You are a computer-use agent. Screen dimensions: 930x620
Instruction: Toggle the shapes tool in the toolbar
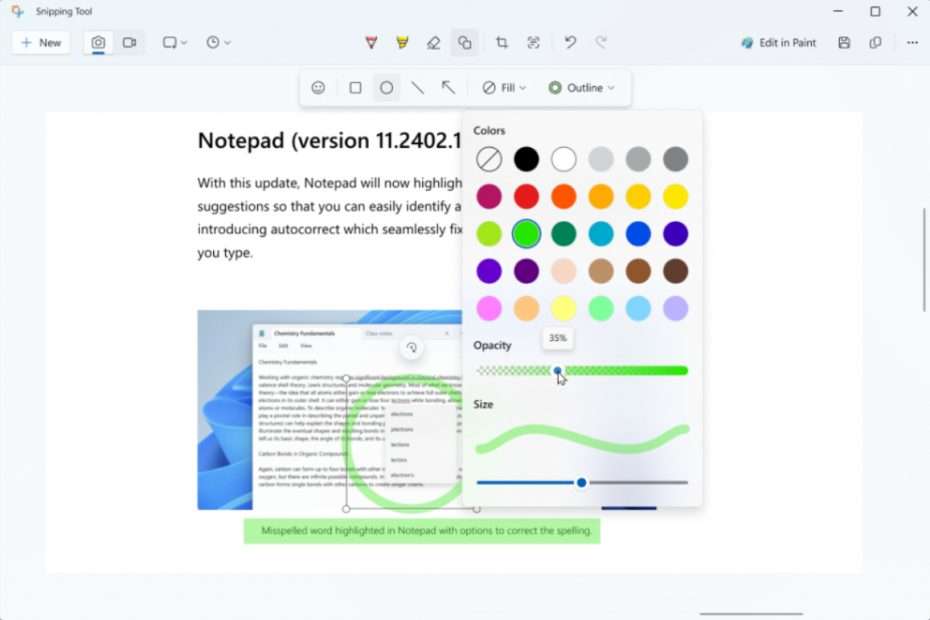click(465, 42)
